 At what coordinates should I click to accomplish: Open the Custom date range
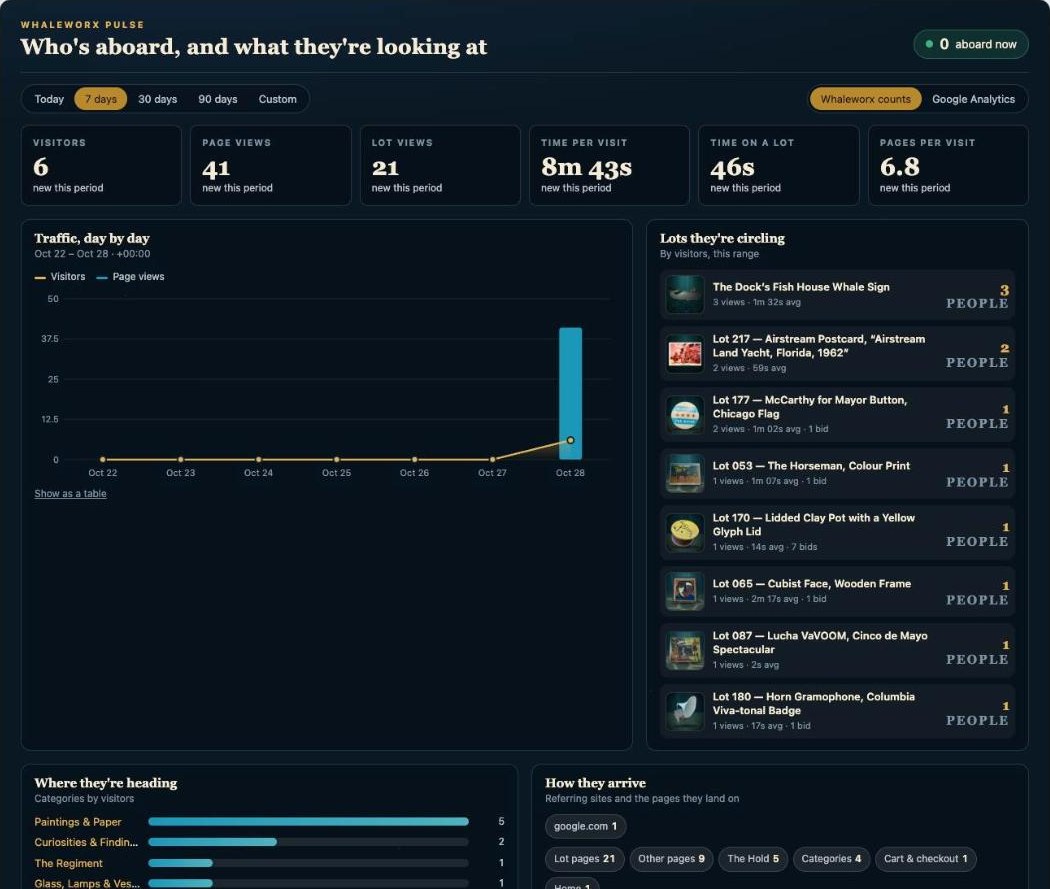point(277,99)
